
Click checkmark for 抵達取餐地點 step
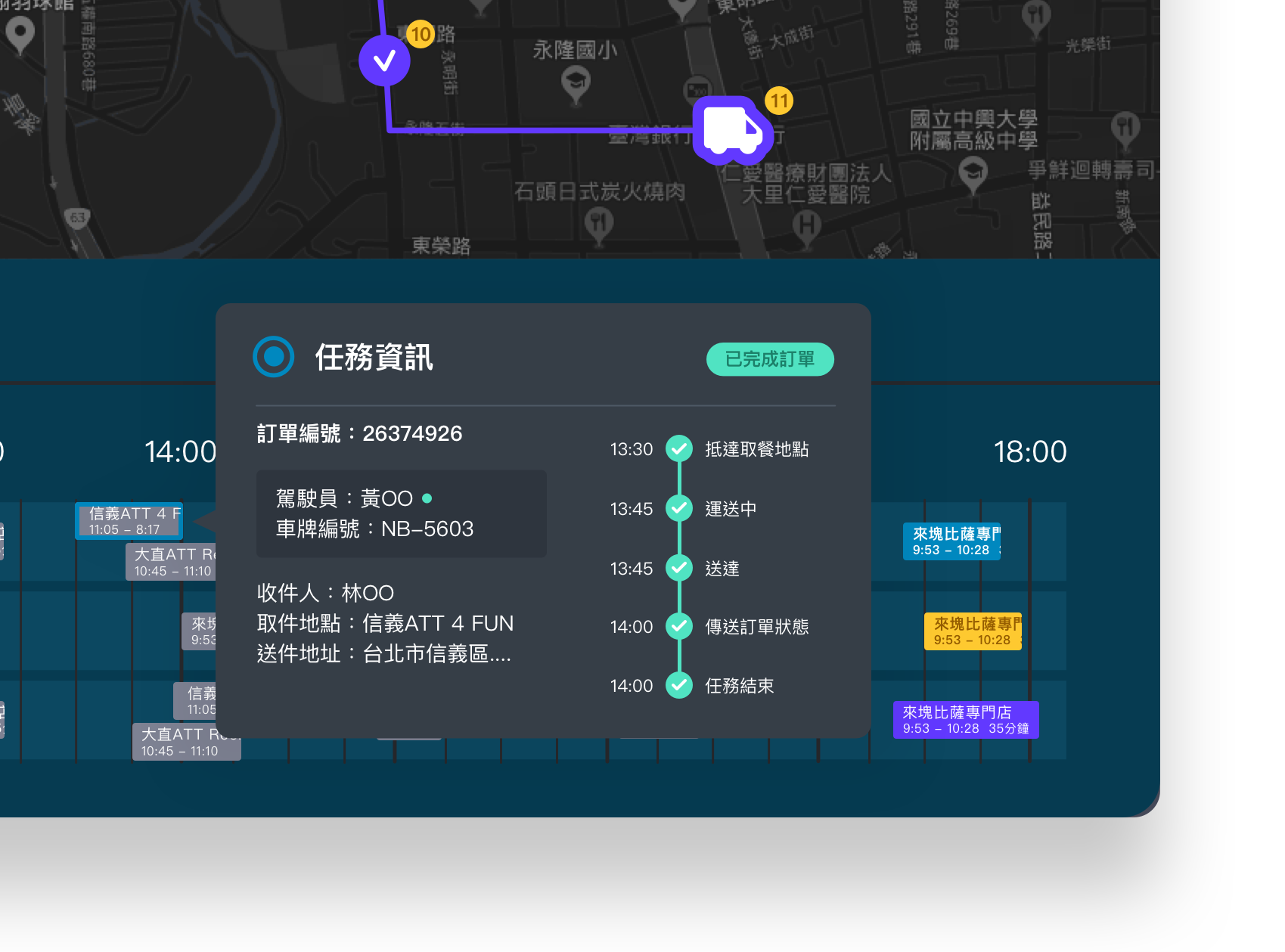click(x=679, y=448)
